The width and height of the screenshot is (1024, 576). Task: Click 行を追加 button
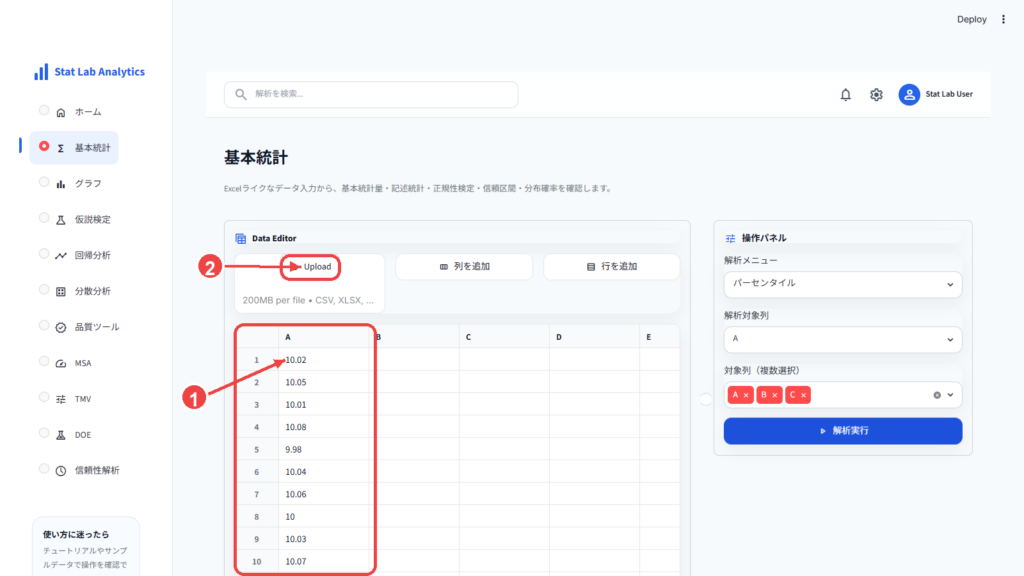[x=612, y=267]
